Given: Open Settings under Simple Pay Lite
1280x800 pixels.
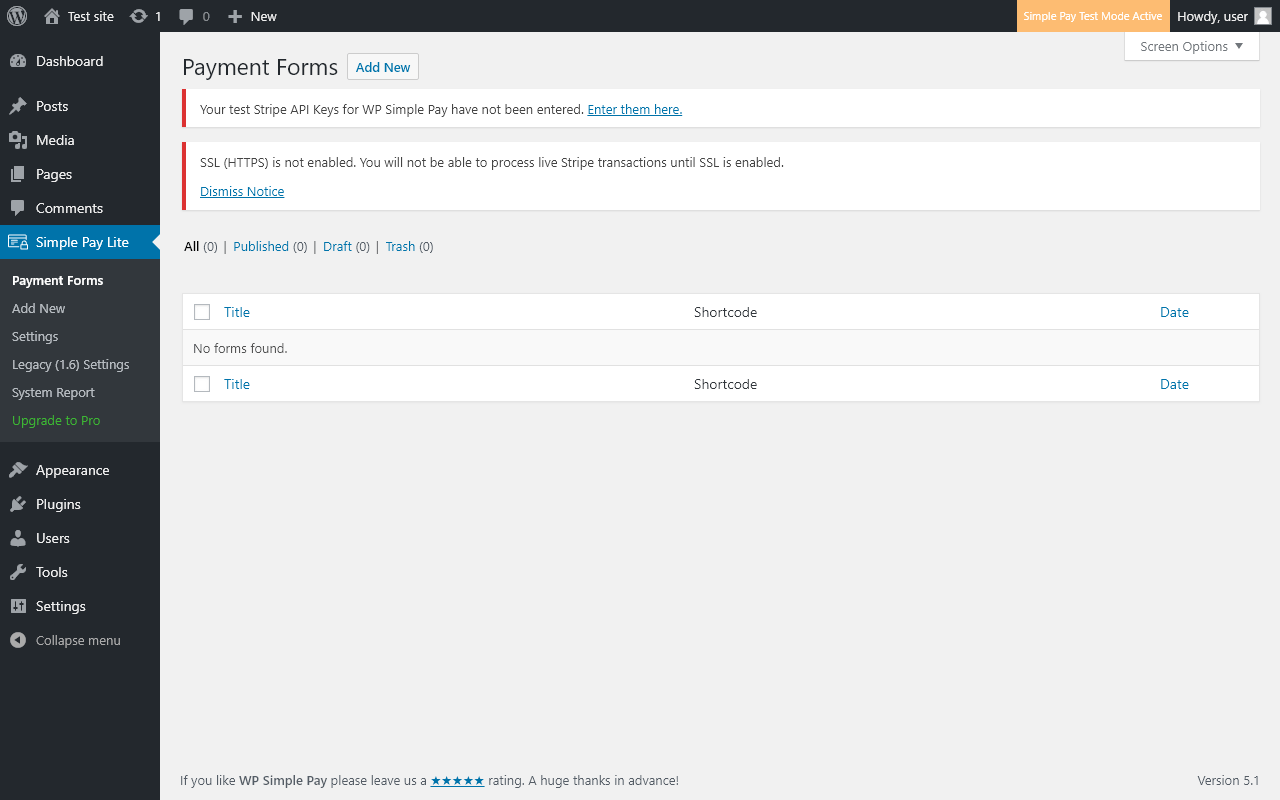Looking at the screenshot, I should point(35,336).
